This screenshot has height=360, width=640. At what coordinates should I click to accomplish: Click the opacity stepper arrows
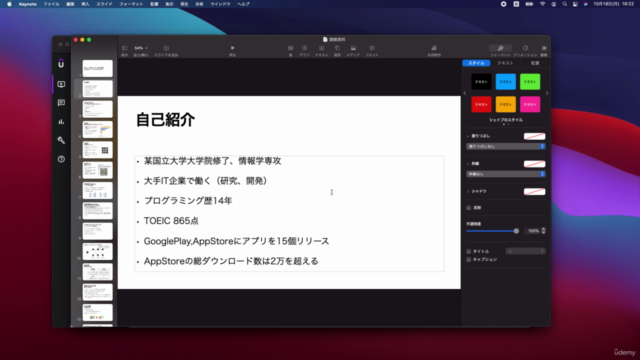click(x=543, y=231)
